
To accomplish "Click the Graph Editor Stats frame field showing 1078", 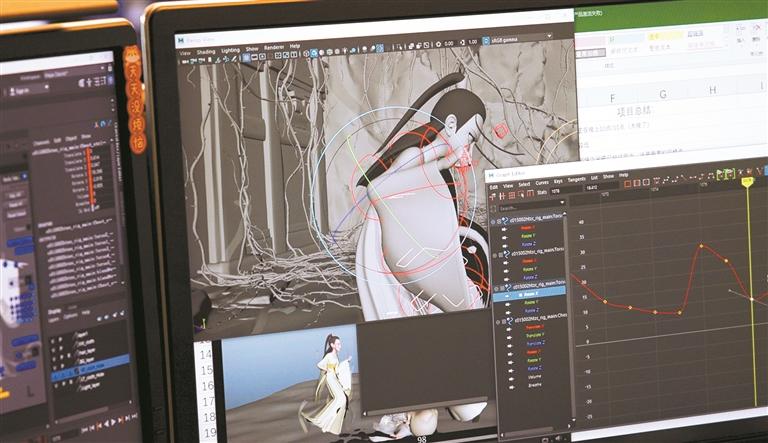I will [567, 191].
